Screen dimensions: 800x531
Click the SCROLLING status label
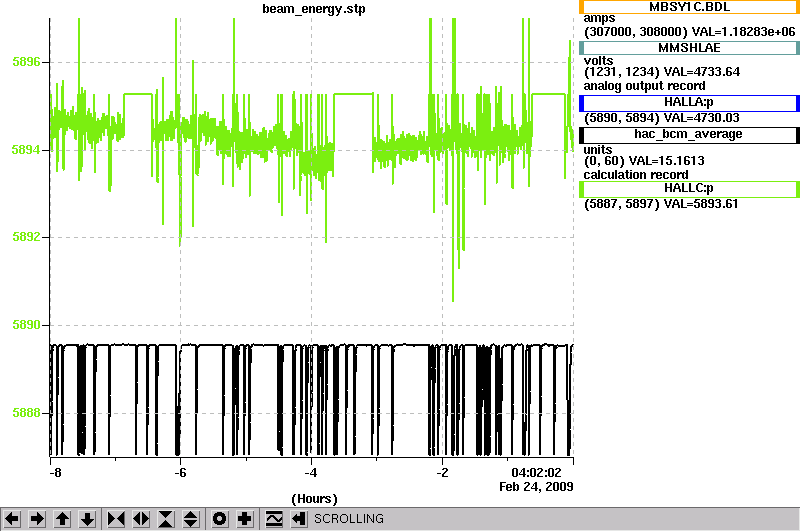[x=348, y=519]
